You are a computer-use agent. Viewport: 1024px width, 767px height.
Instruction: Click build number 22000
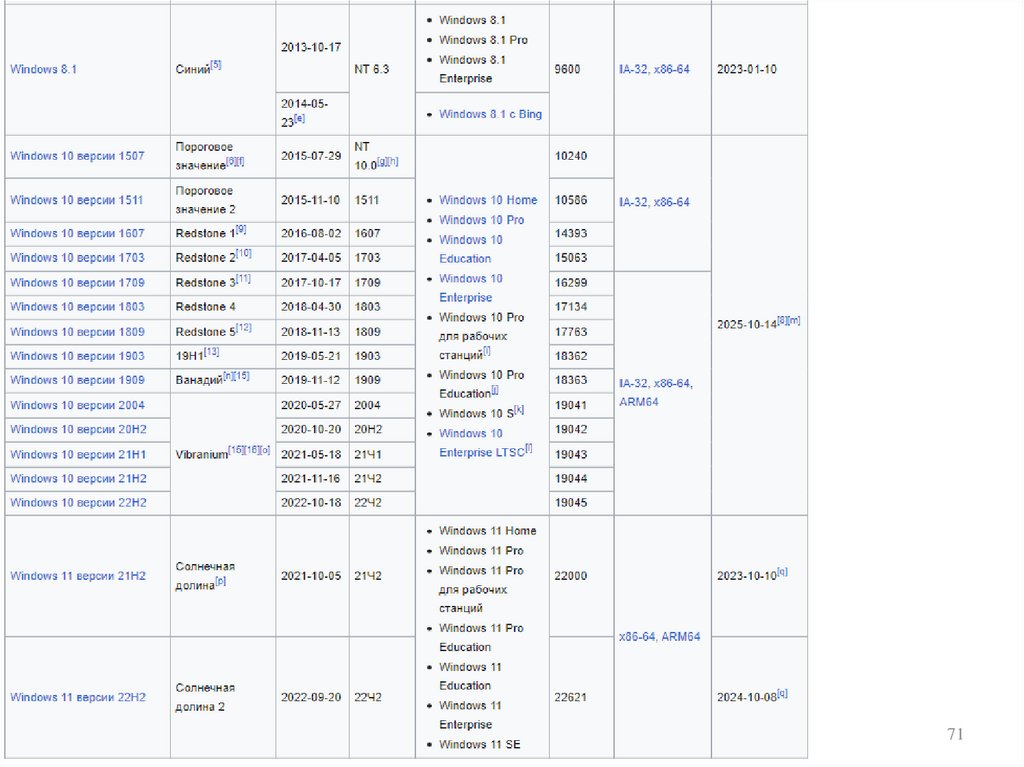point(571,576)
